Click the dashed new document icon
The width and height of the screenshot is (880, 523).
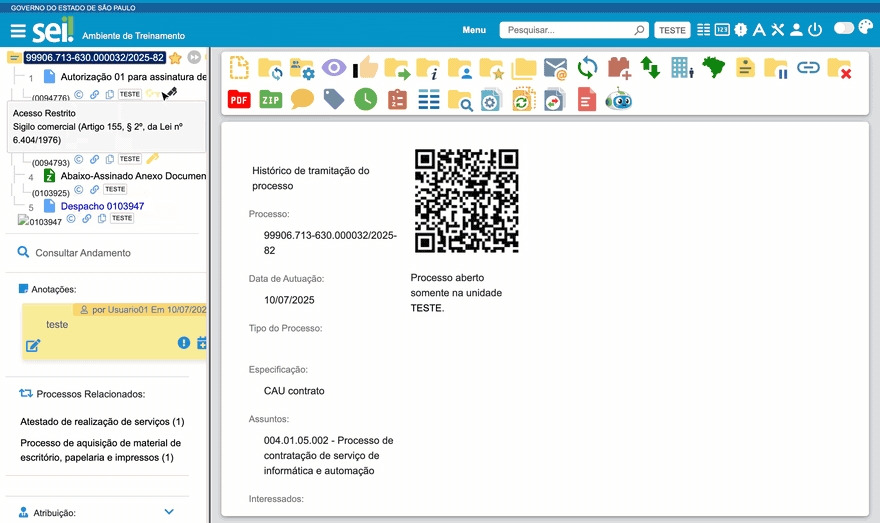point(239,68)
